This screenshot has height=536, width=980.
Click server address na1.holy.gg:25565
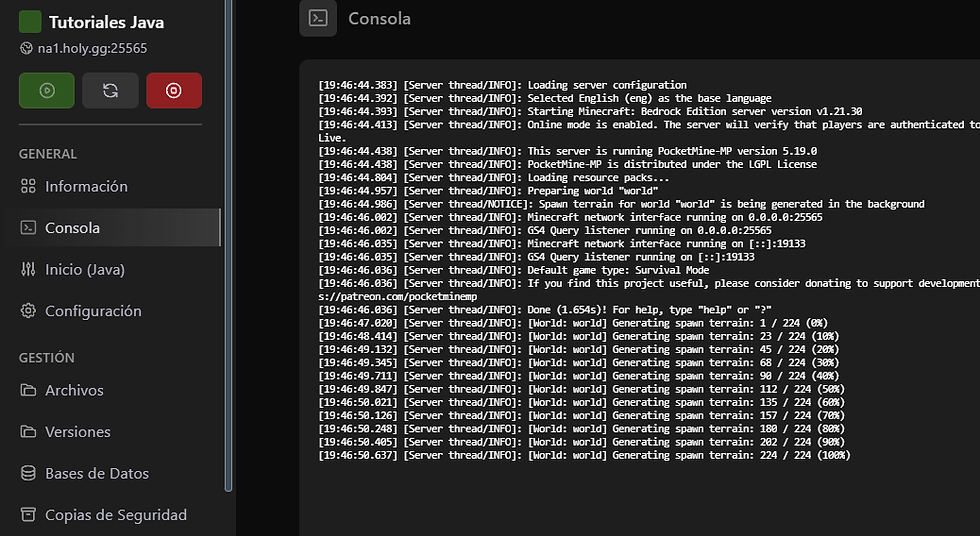pos(92,49)
